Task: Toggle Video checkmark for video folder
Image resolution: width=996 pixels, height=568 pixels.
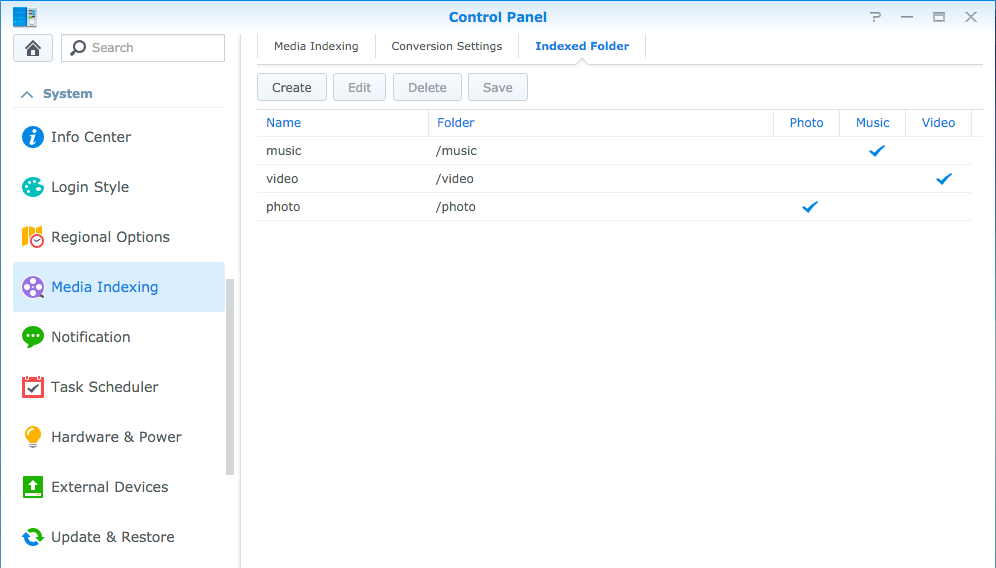Action: (x=943, y=179)
